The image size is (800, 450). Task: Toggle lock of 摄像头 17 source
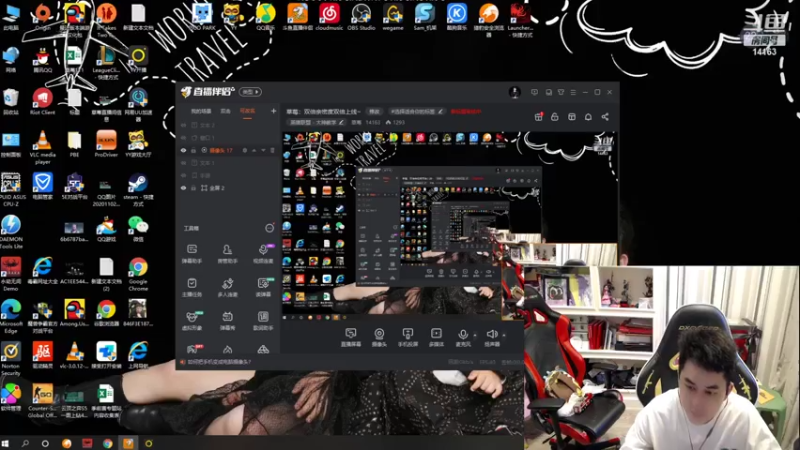193,151
